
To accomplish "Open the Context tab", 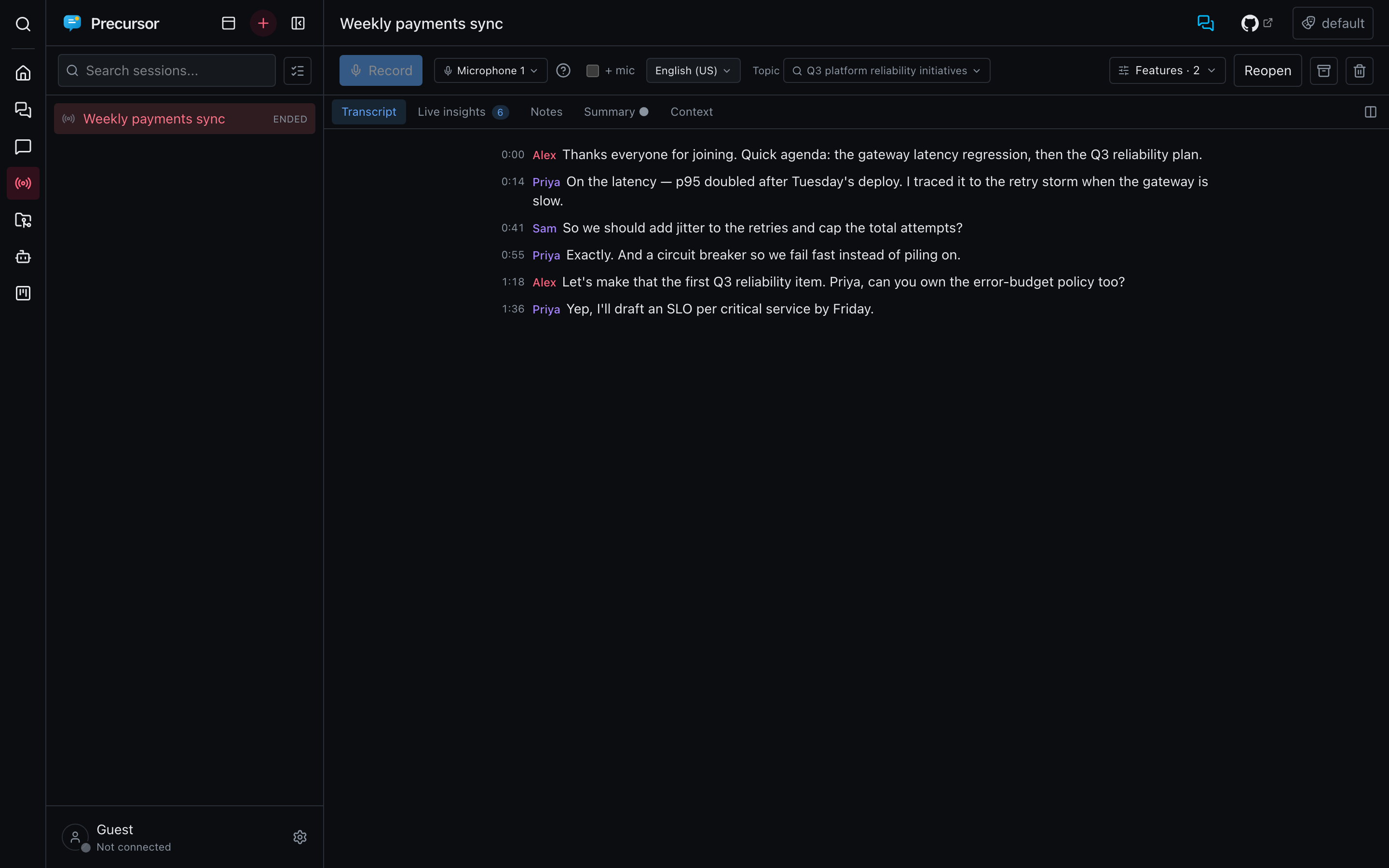I will point(691,112).
